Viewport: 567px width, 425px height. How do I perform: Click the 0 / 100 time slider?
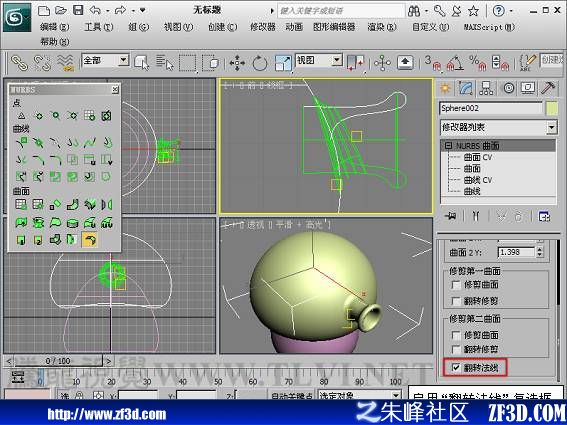coord(58,361)
